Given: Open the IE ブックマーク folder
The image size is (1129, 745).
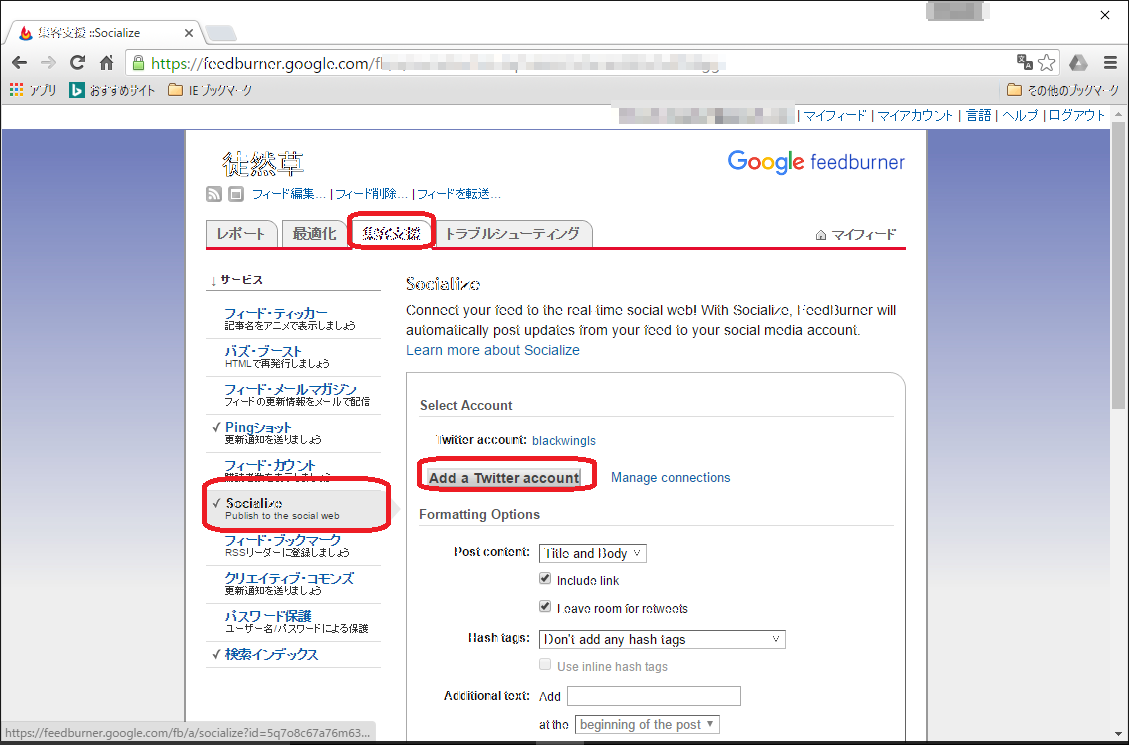Looking at the screenshot, I should point(210,90).
